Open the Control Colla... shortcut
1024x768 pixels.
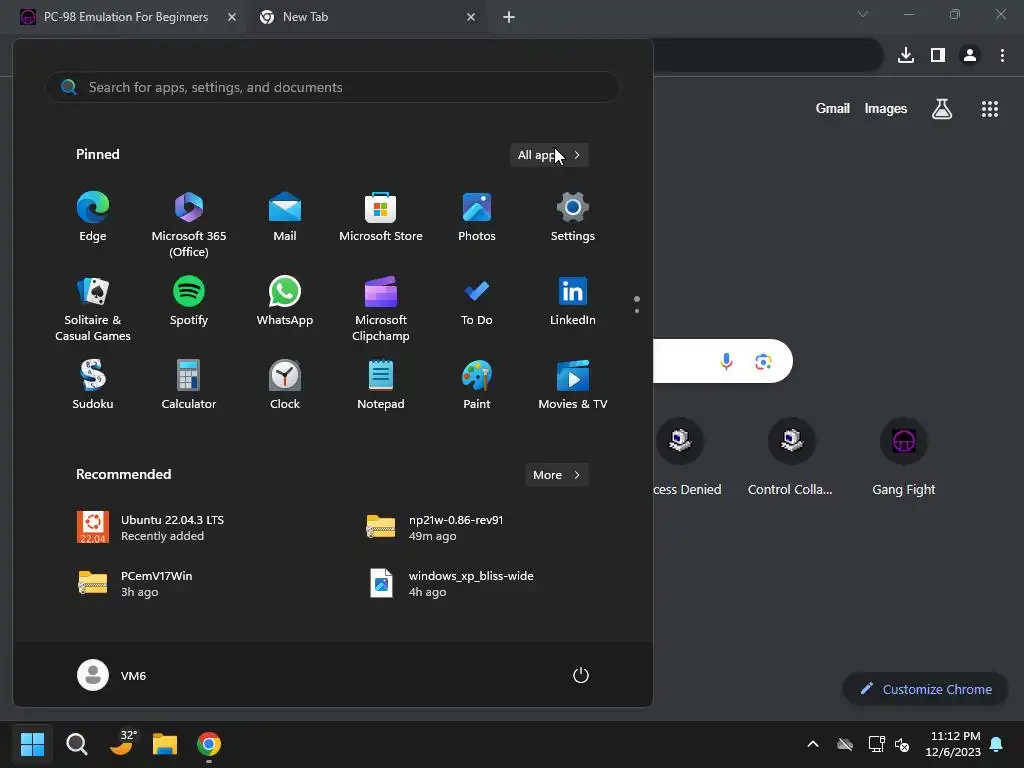[791, 457]
